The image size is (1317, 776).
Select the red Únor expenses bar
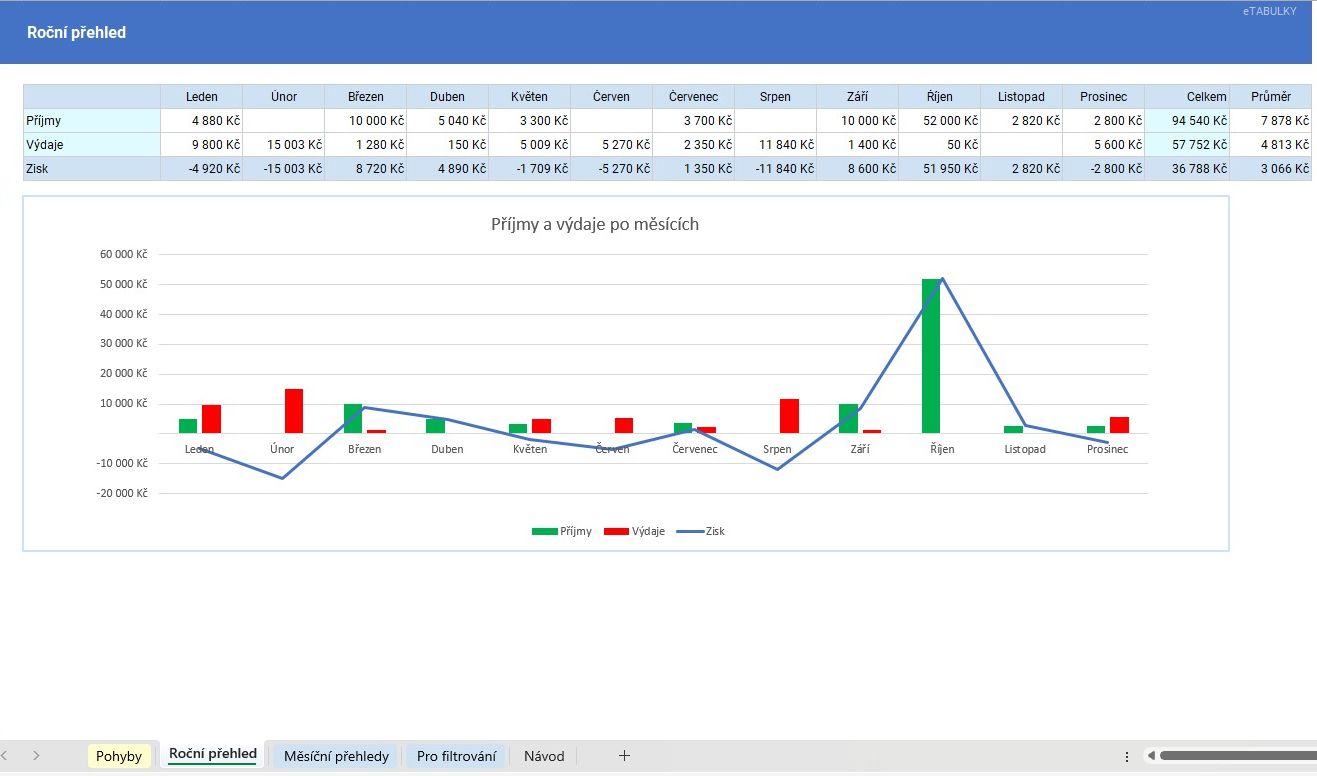click(x=293, y=411)
